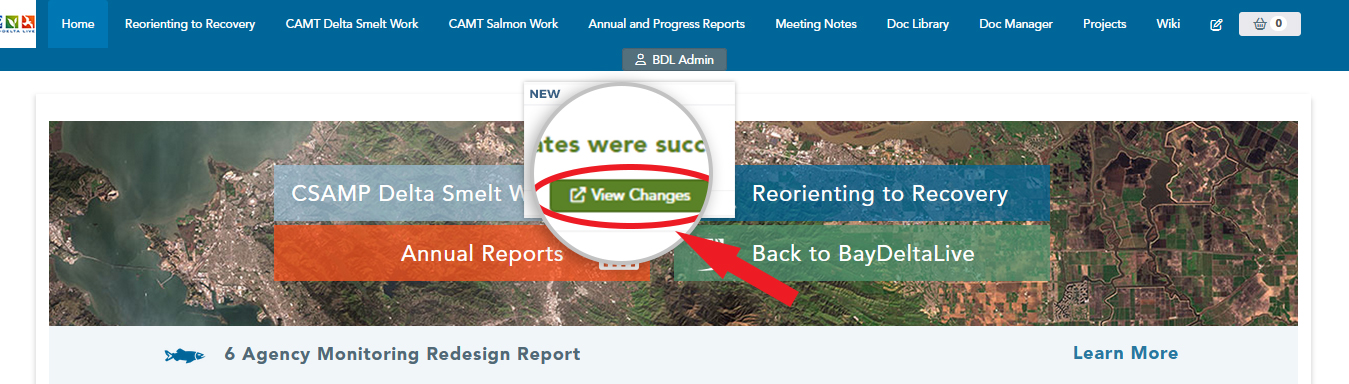Open Annual and Progress Reports
1349x384 pixels.
[667, 24]
